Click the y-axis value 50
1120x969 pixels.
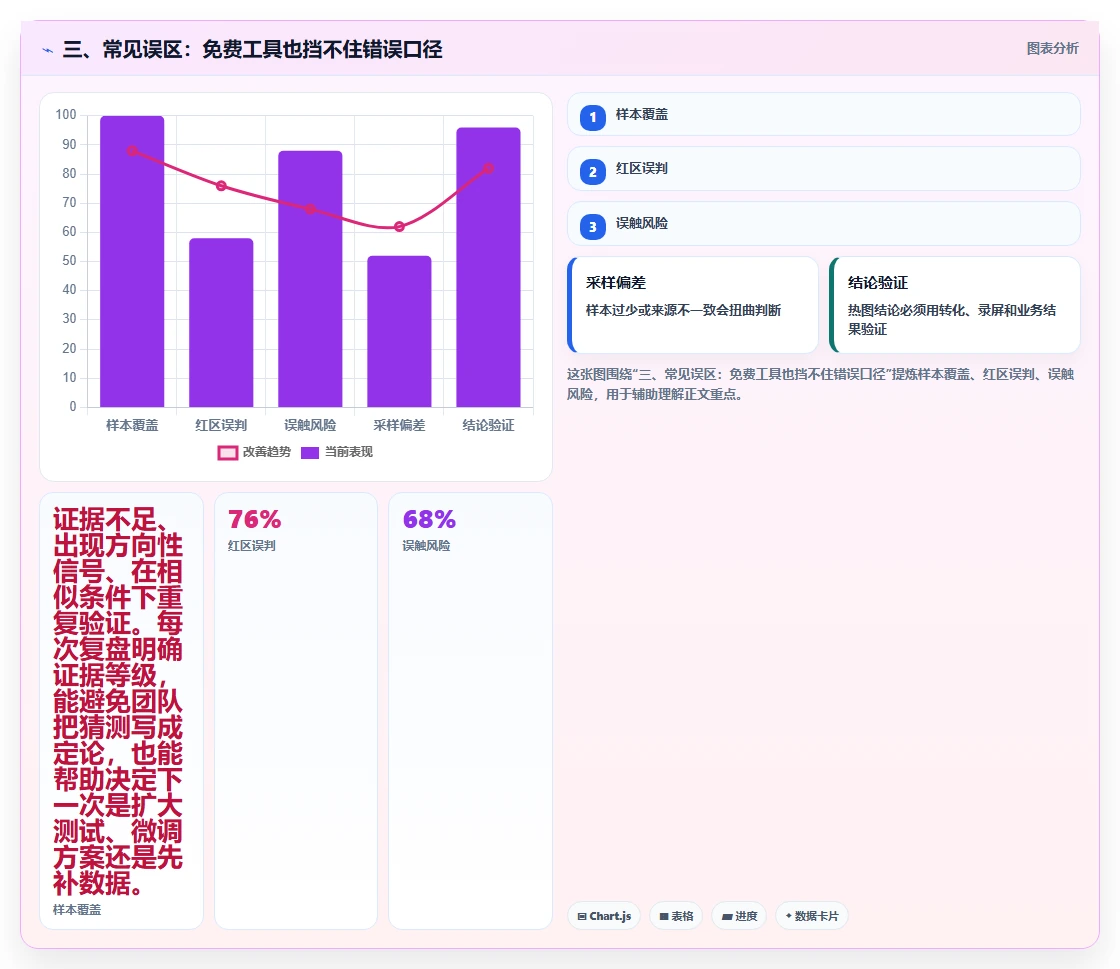click(69, 261)
